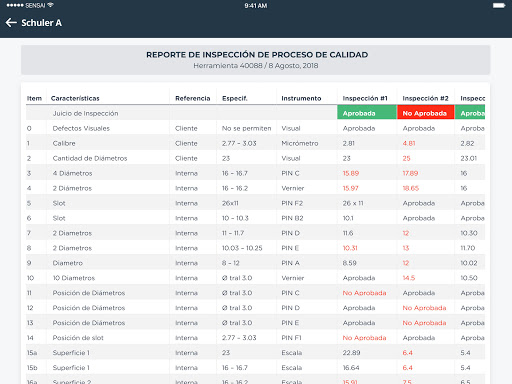Viewport: 512px width, 384px height.
Task: Select the Defectos Visuales row
Action: (x=255, y=128)
